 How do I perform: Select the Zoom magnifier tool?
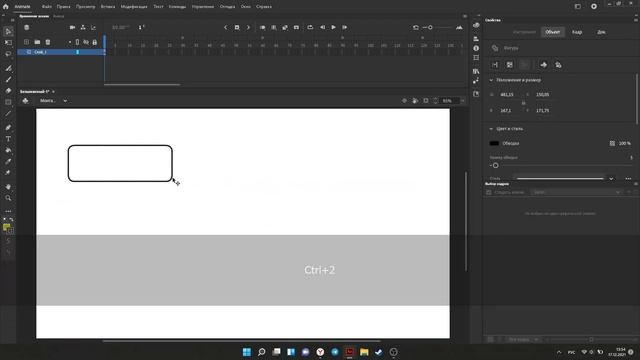click(x=8, y=198)
